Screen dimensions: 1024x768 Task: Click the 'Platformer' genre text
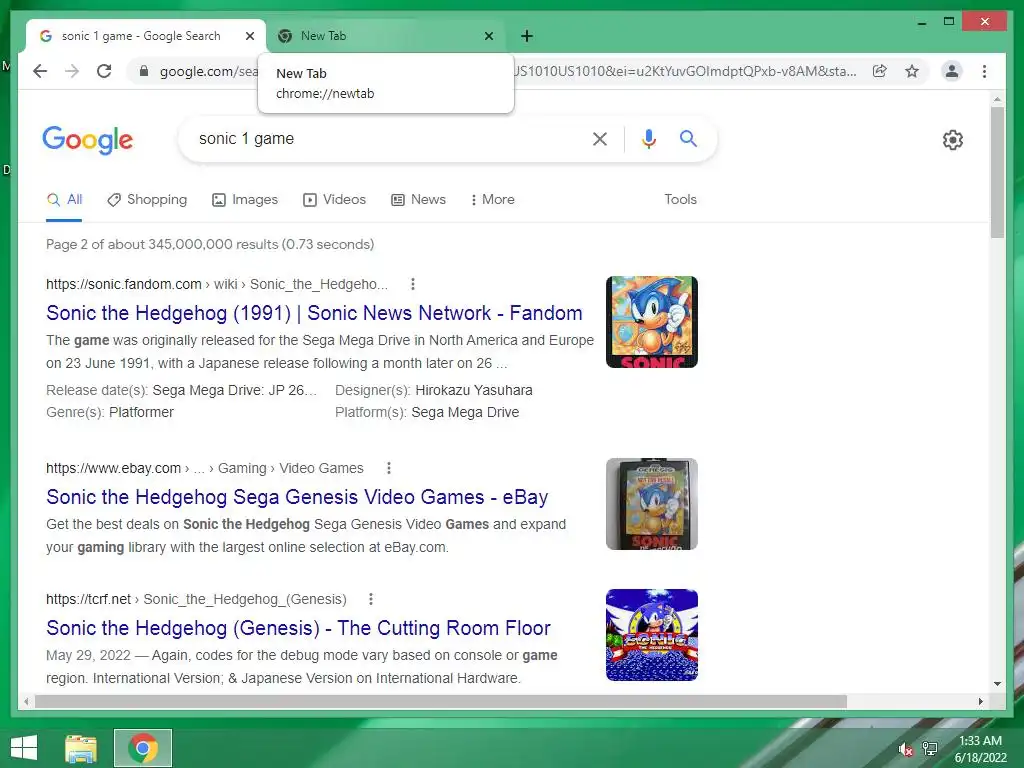141,413
